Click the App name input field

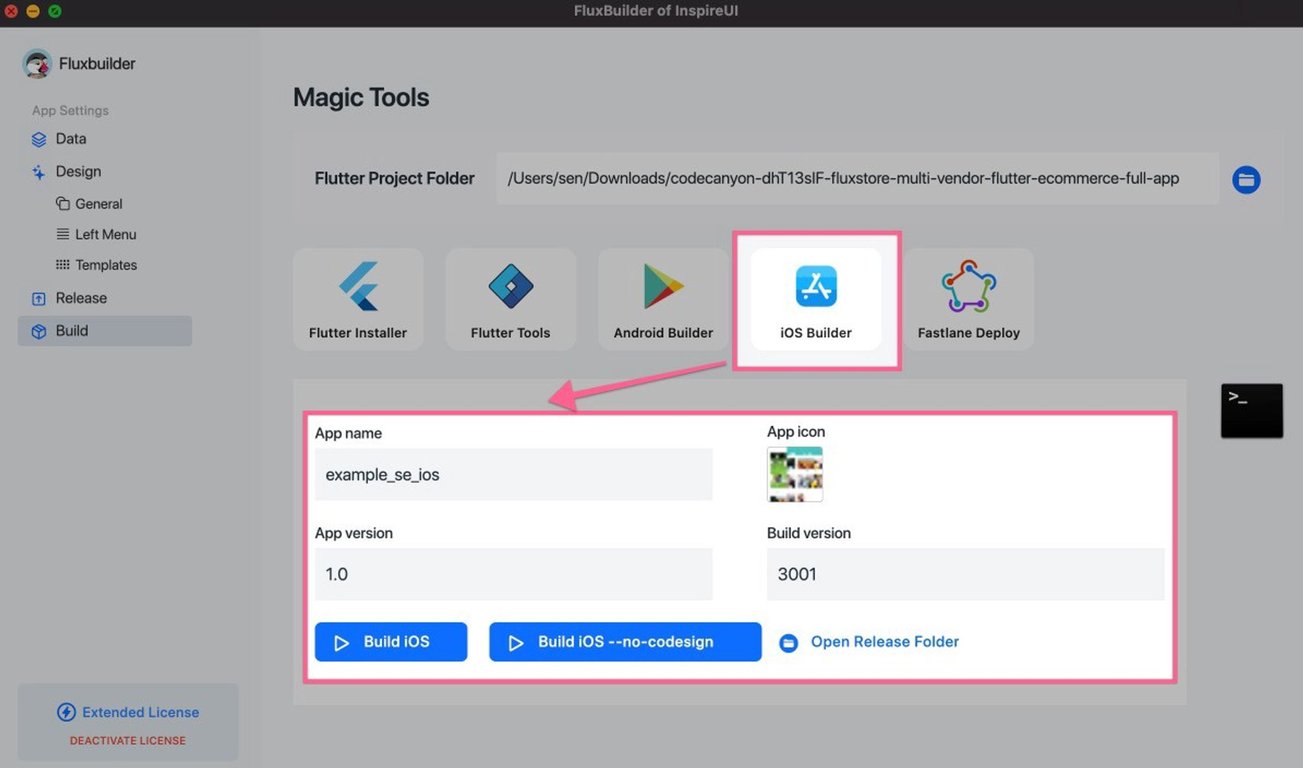tap(514, 475)
